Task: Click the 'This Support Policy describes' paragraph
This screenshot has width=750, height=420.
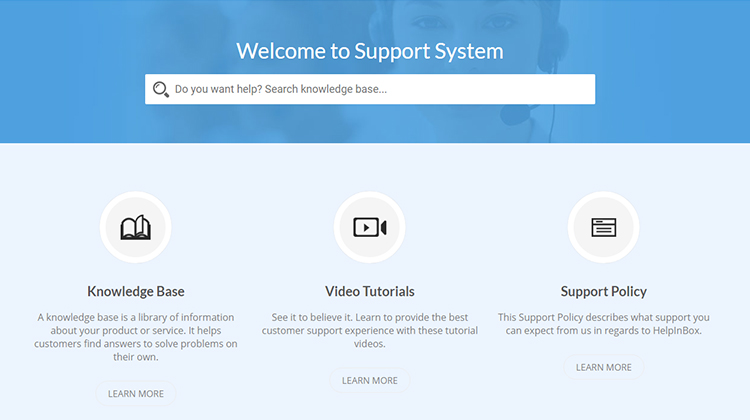Action: (604, 324)
